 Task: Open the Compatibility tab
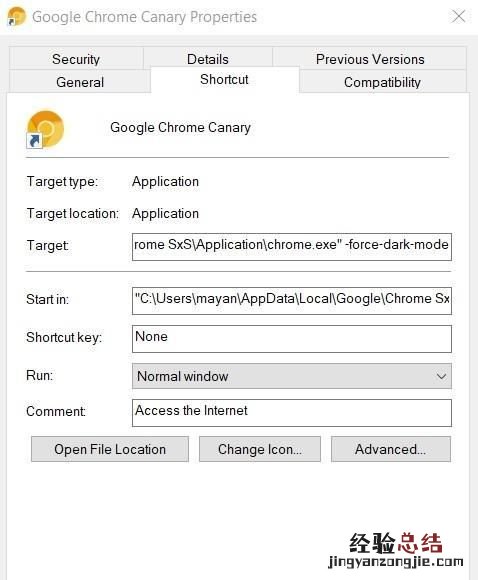coord(383,82)
